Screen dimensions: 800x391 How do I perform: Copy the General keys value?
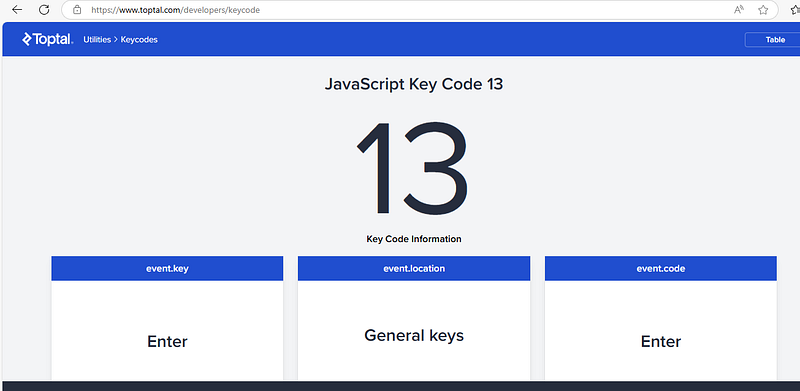(414, 335)
